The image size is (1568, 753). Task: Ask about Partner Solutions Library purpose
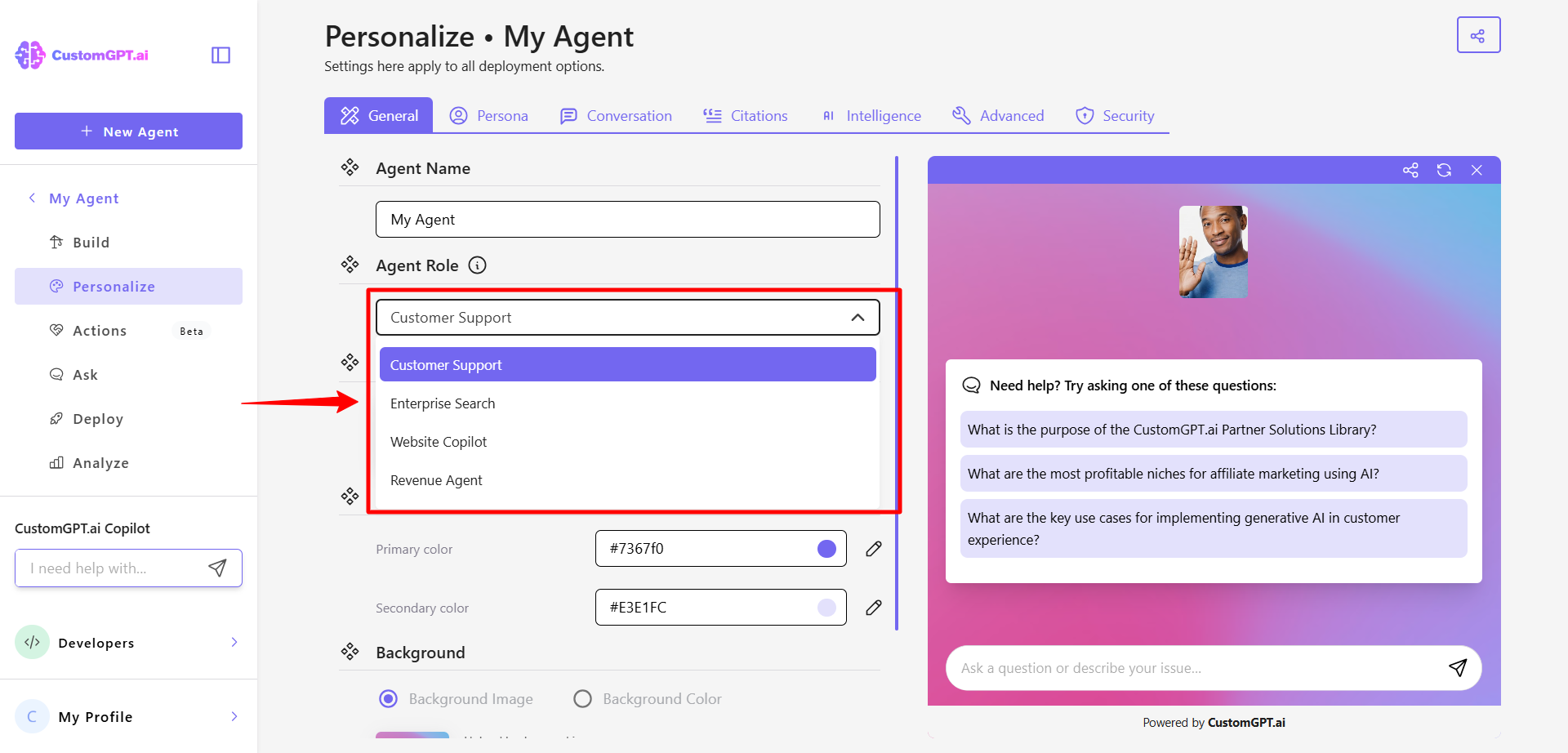coord(1214,430)
